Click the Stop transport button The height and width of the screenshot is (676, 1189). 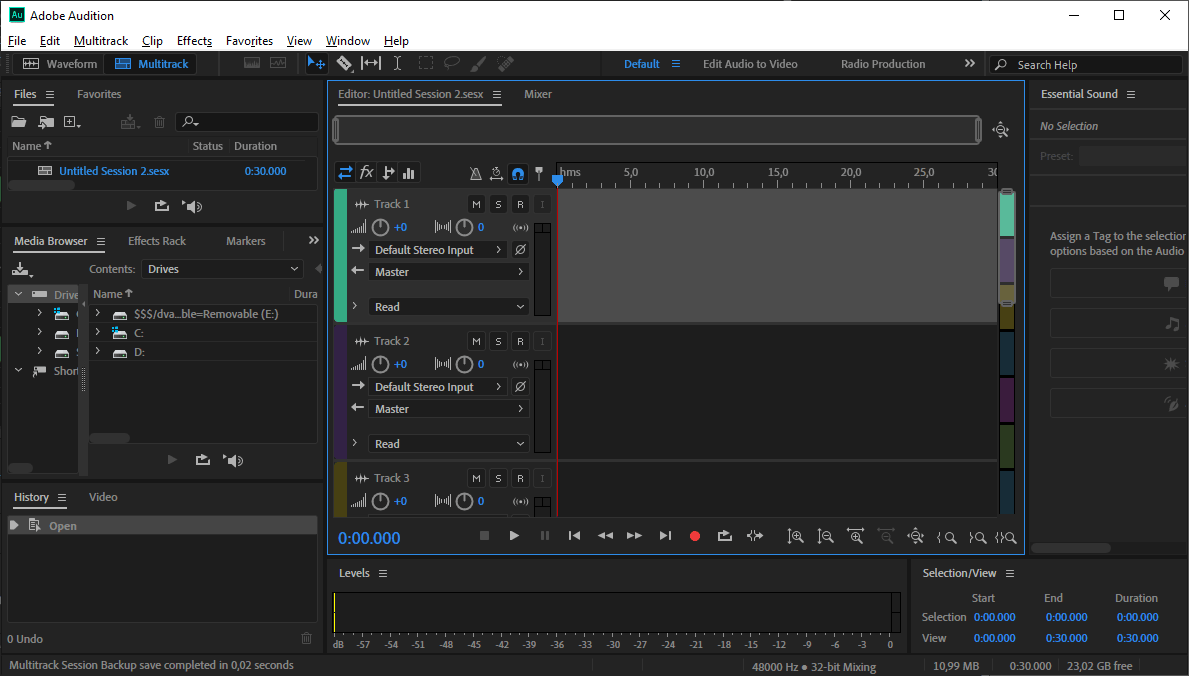485,536
